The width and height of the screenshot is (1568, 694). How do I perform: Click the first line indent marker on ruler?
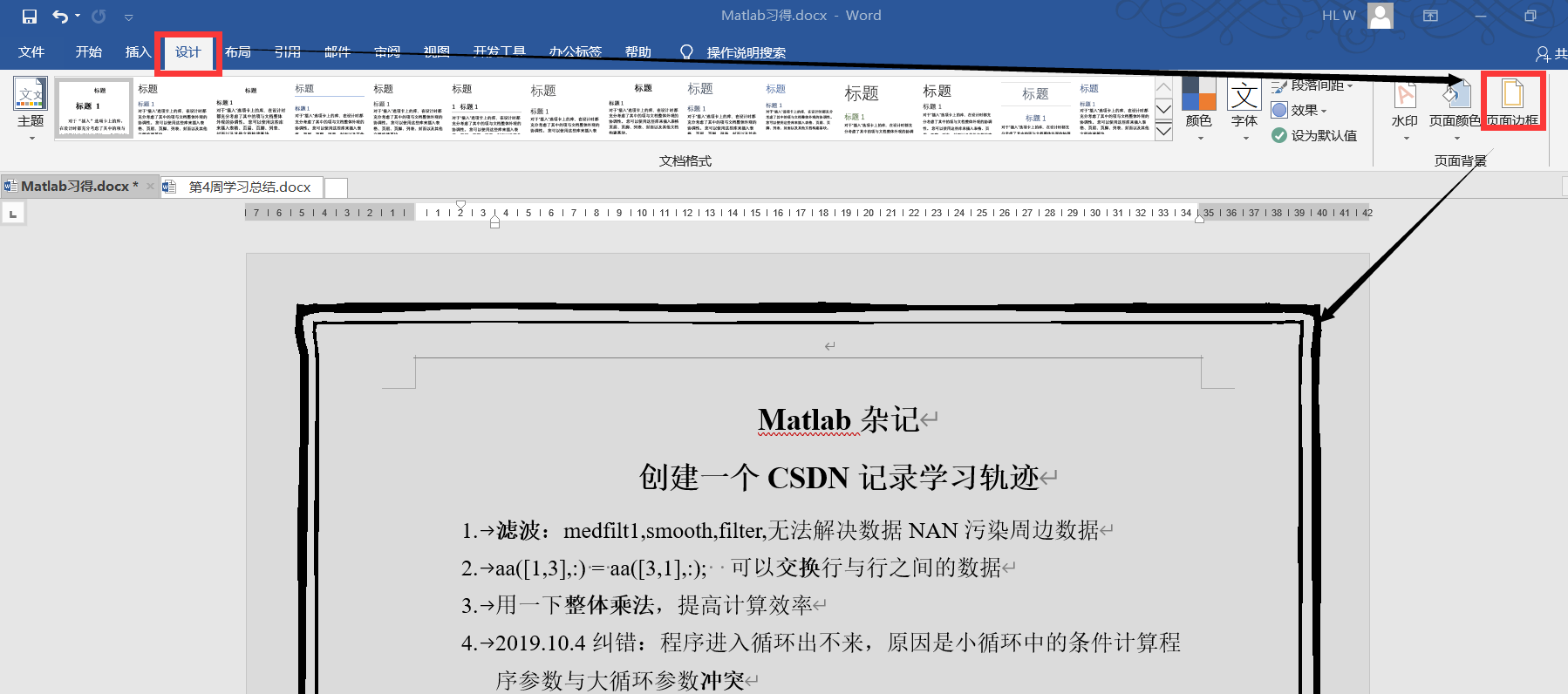tap(461, 206)
